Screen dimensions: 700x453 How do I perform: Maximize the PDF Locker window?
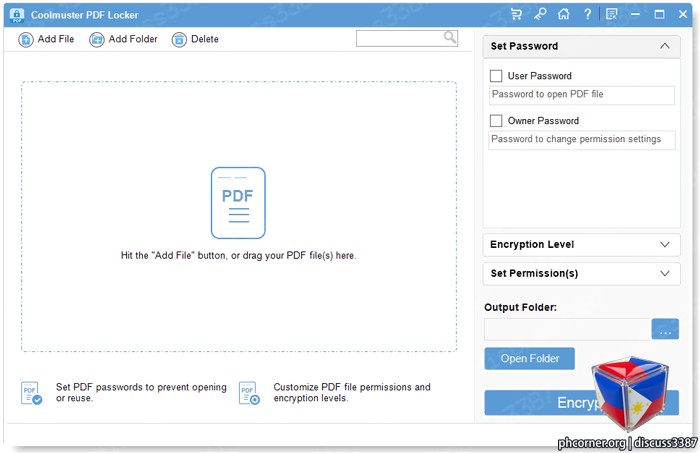tap(659, 14)
